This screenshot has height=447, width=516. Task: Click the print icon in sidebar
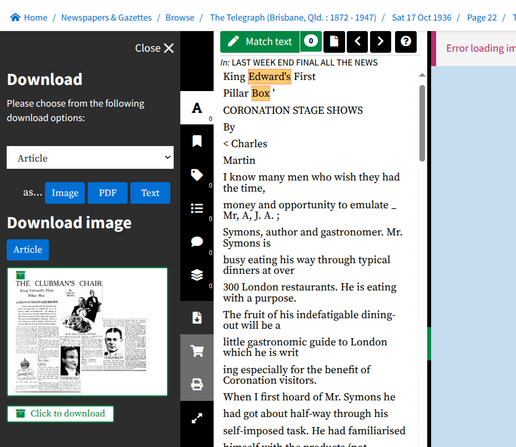197,384
